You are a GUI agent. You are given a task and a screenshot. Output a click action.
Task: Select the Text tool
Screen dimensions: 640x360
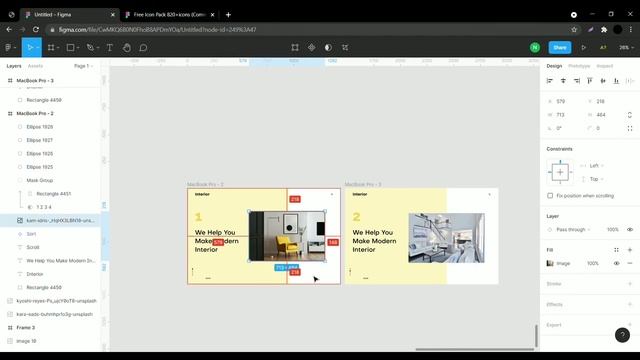point(110,48)
